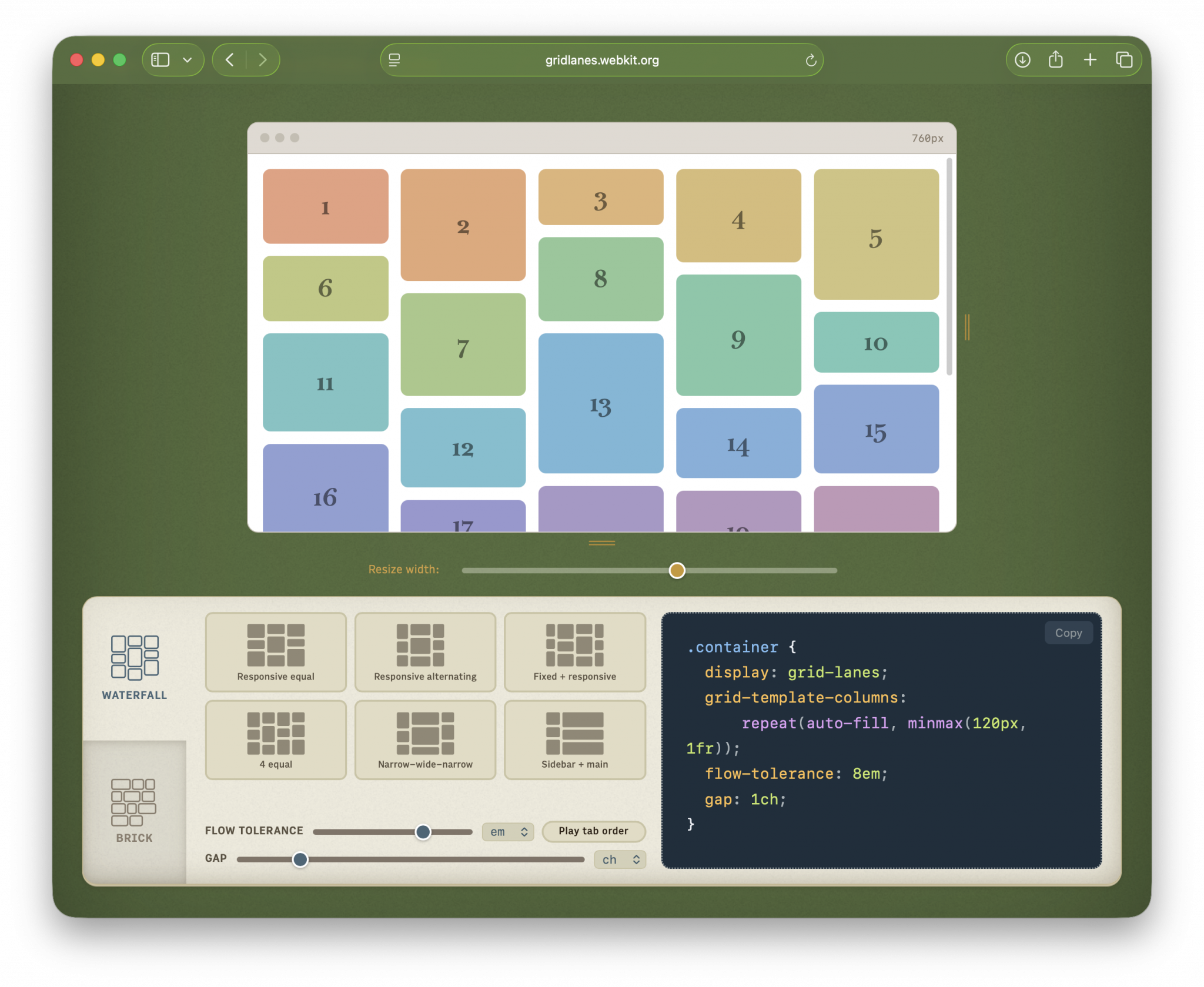This screenshot has height=987, width=1204.
Task: Click the display: grid-lanes code line
Action: (796, 673)
